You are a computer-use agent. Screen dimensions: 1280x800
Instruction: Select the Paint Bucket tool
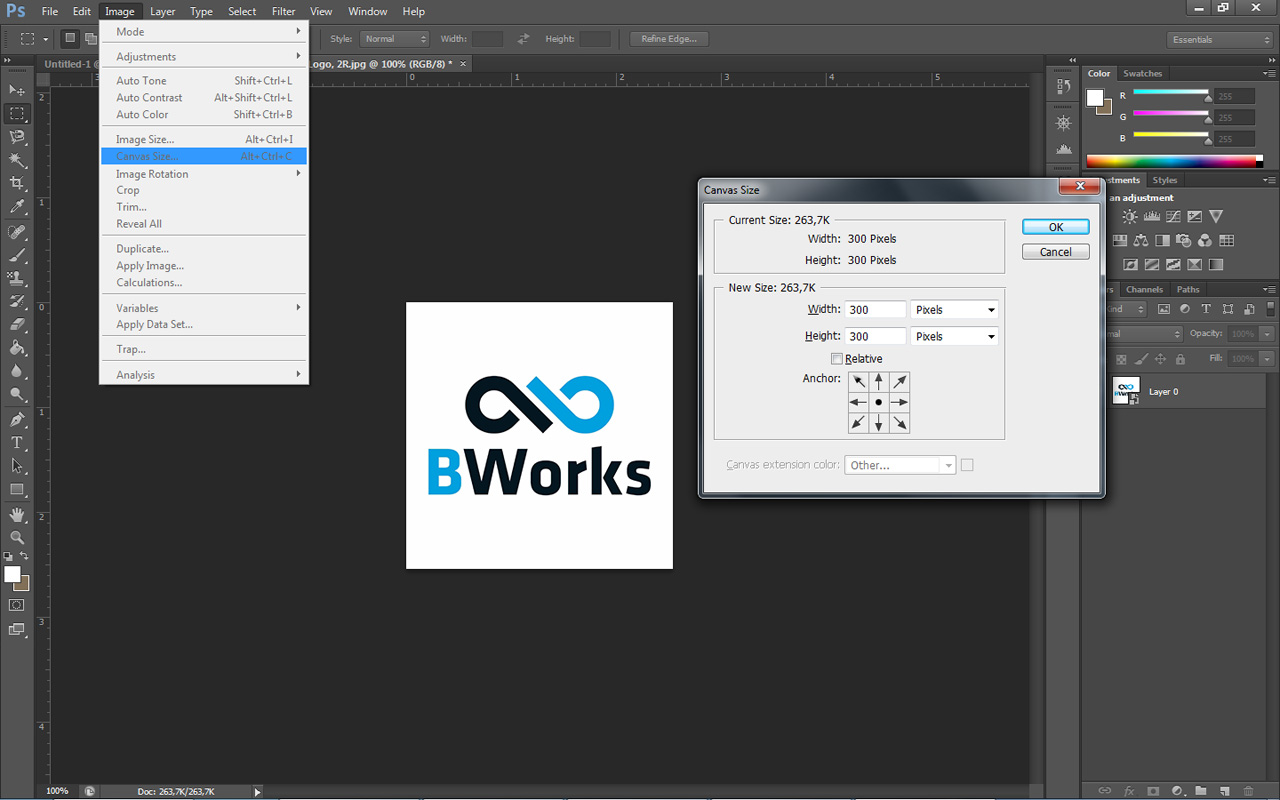coord(17,347)
